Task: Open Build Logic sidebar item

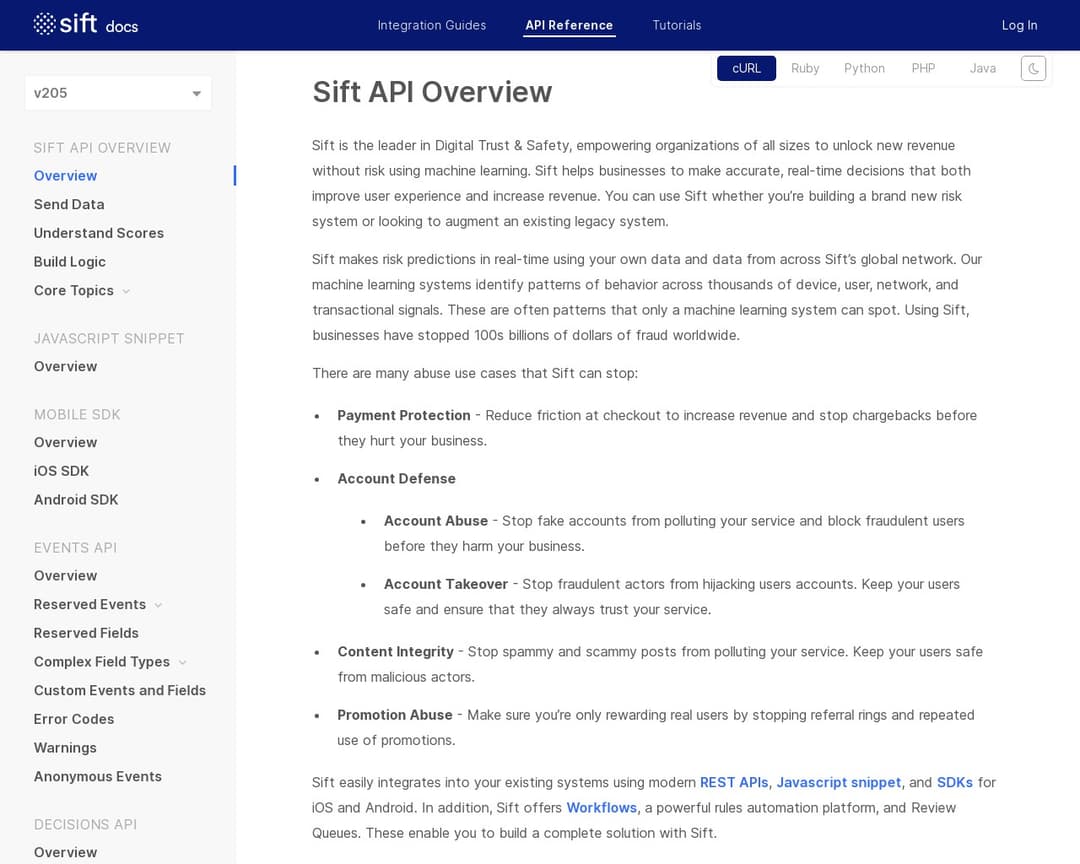Action: [x=70, y=262]
